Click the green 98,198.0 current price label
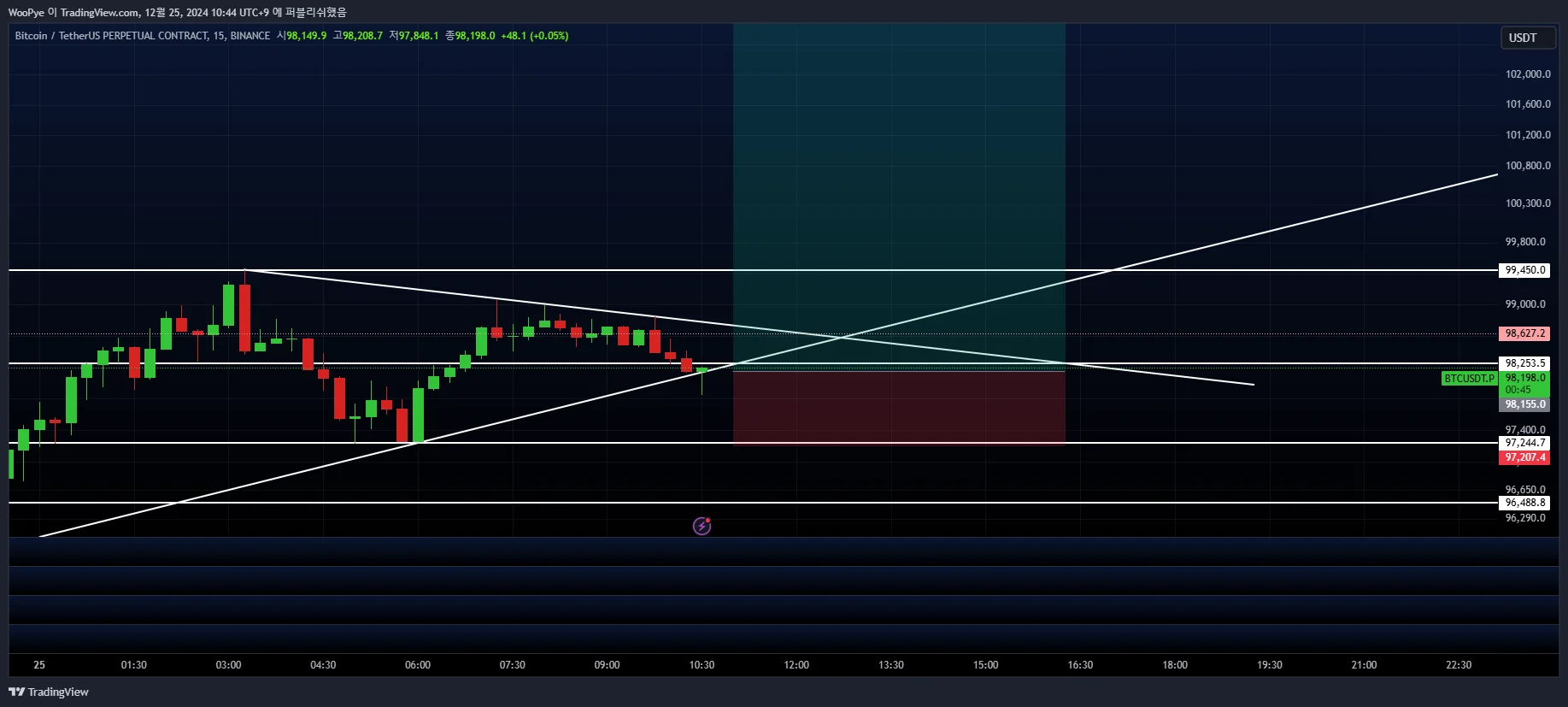 [1525, 378]
